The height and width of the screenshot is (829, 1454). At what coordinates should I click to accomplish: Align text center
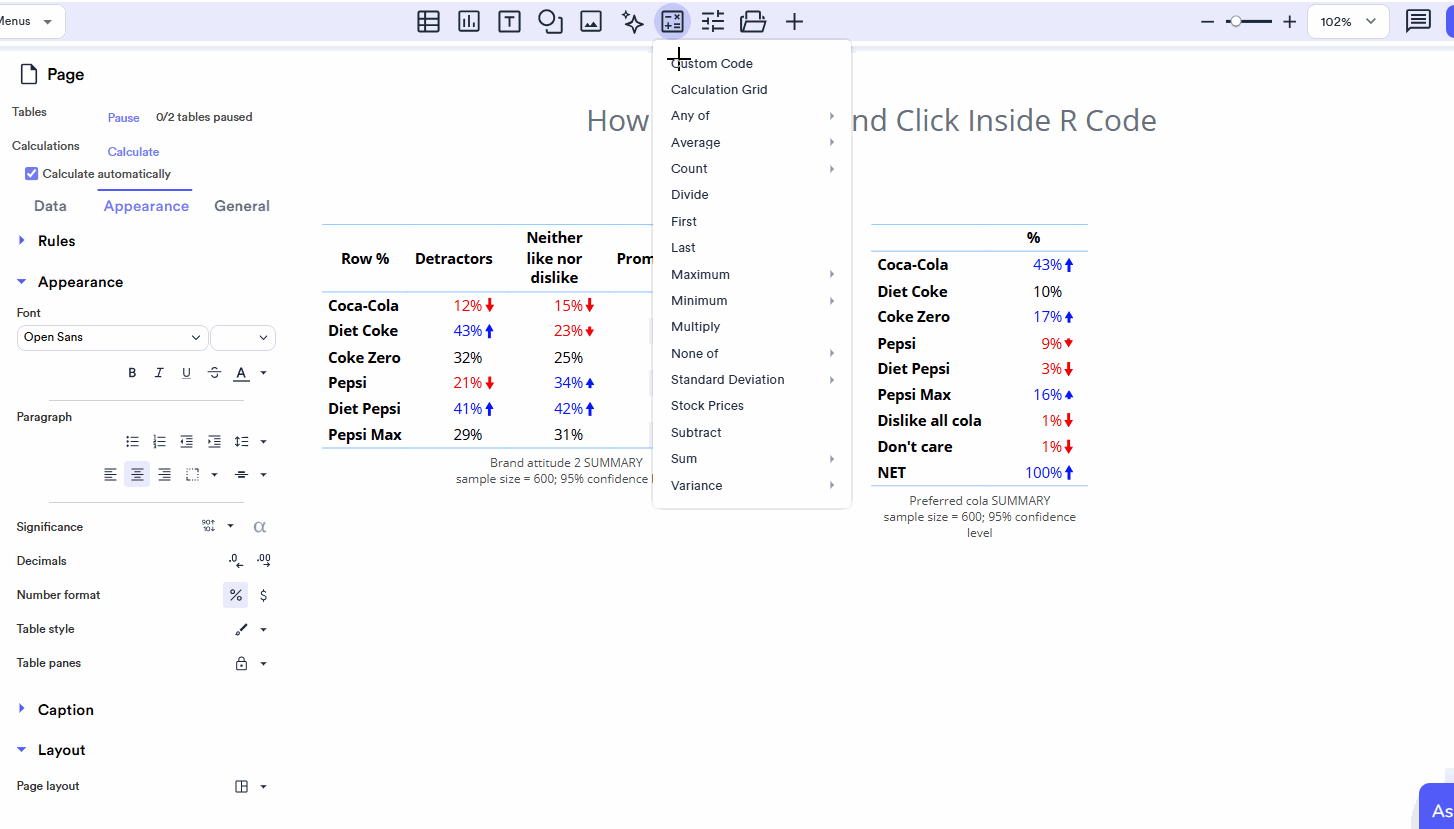tap(137, 474)
